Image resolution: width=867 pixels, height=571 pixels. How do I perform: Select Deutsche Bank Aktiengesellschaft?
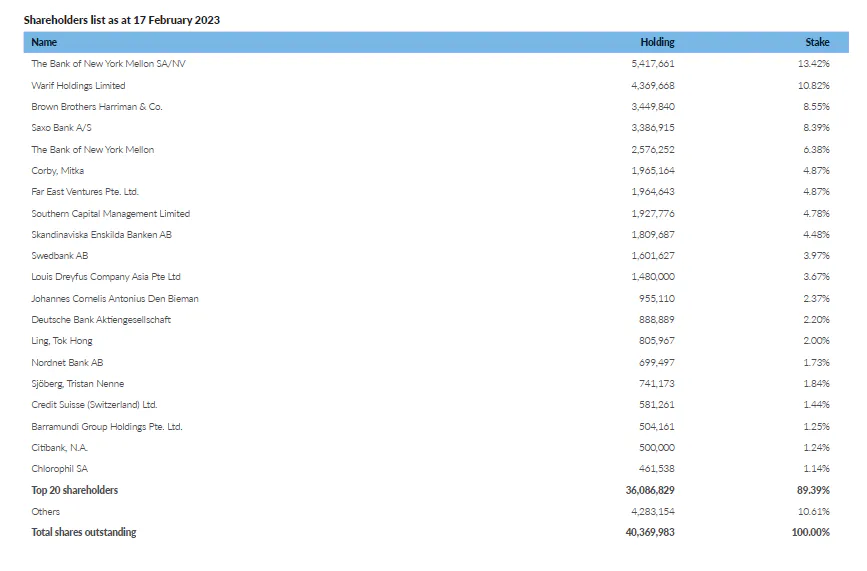101,320
